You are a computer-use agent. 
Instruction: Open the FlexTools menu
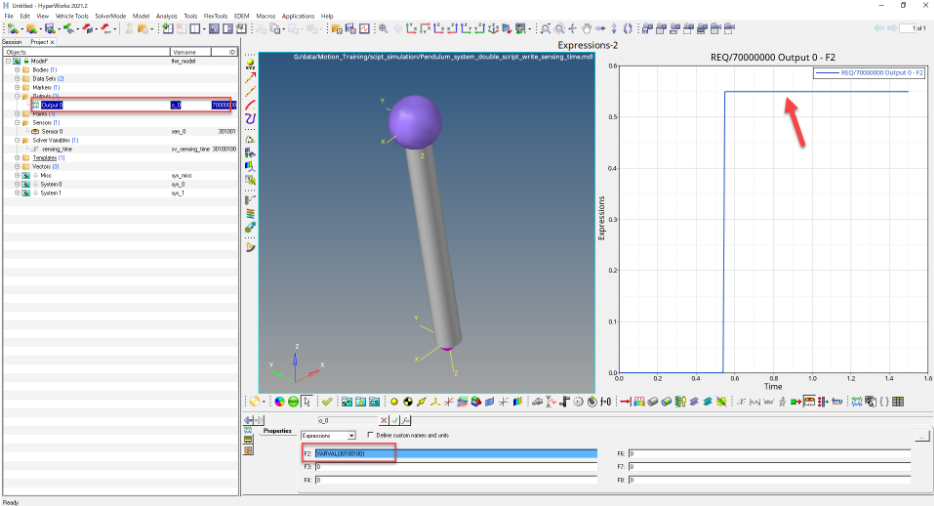click(216, 16)
